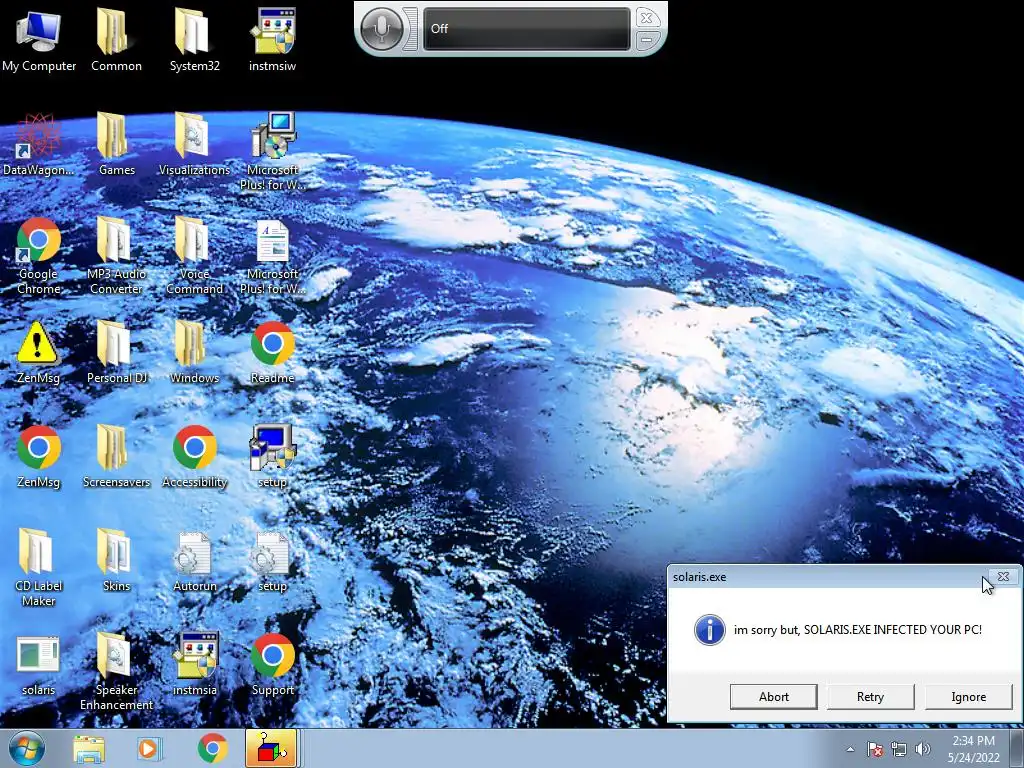This screenshot has width=1024, height=768.
Task: Select the Support Chrome icon
Action: [272, 664]
